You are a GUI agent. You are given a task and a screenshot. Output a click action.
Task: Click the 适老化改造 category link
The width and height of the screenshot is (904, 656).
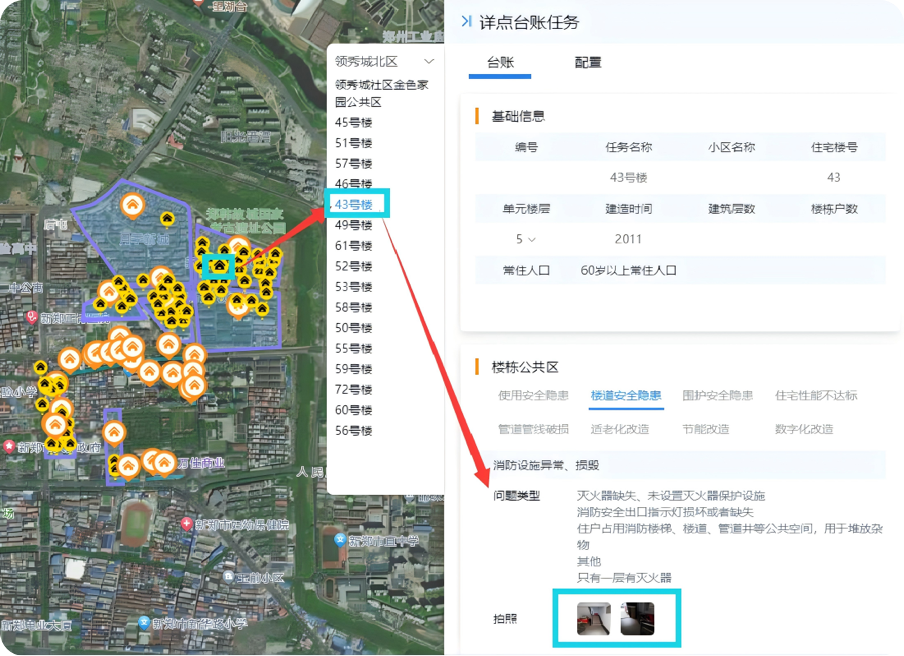pyautogui.click(x=619, y=429)
